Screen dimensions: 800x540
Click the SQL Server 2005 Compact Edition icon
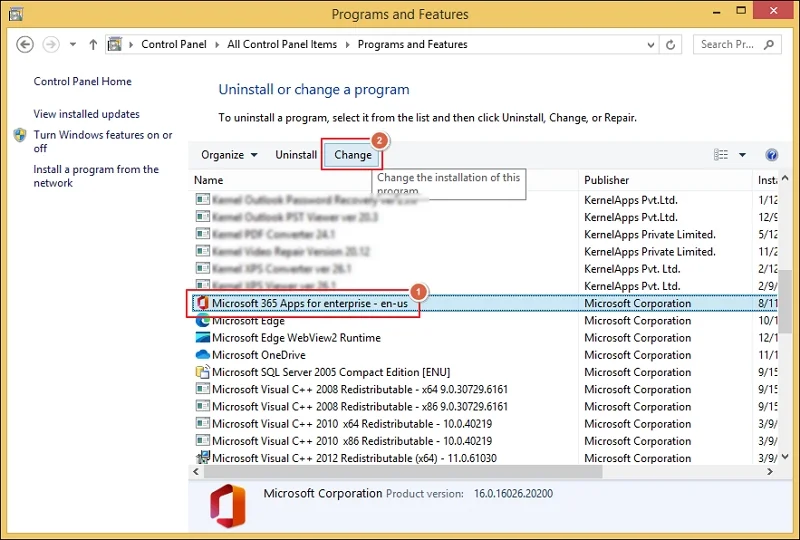[203, 372]
